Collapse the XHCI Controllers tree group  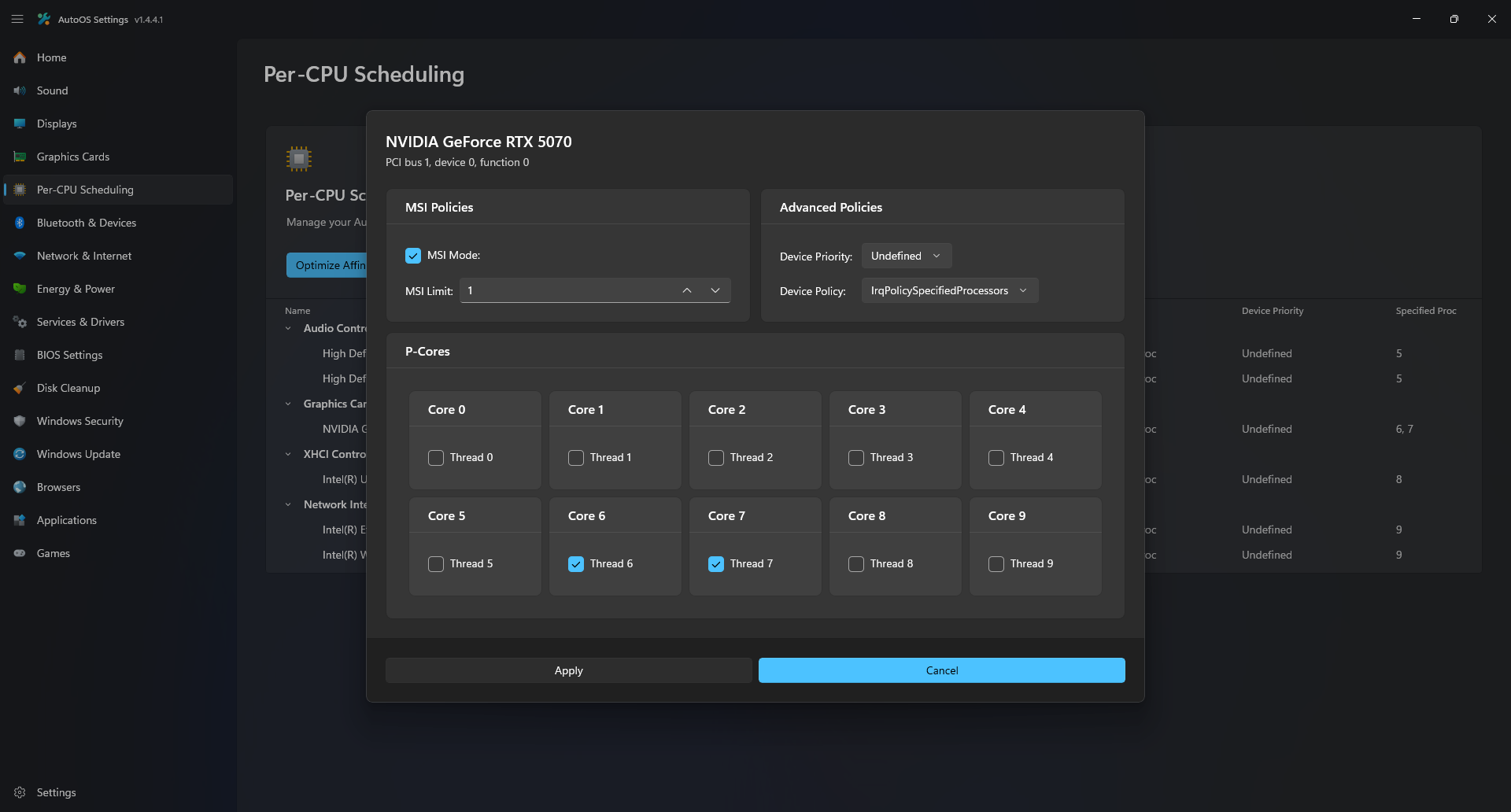coord(288,454)
